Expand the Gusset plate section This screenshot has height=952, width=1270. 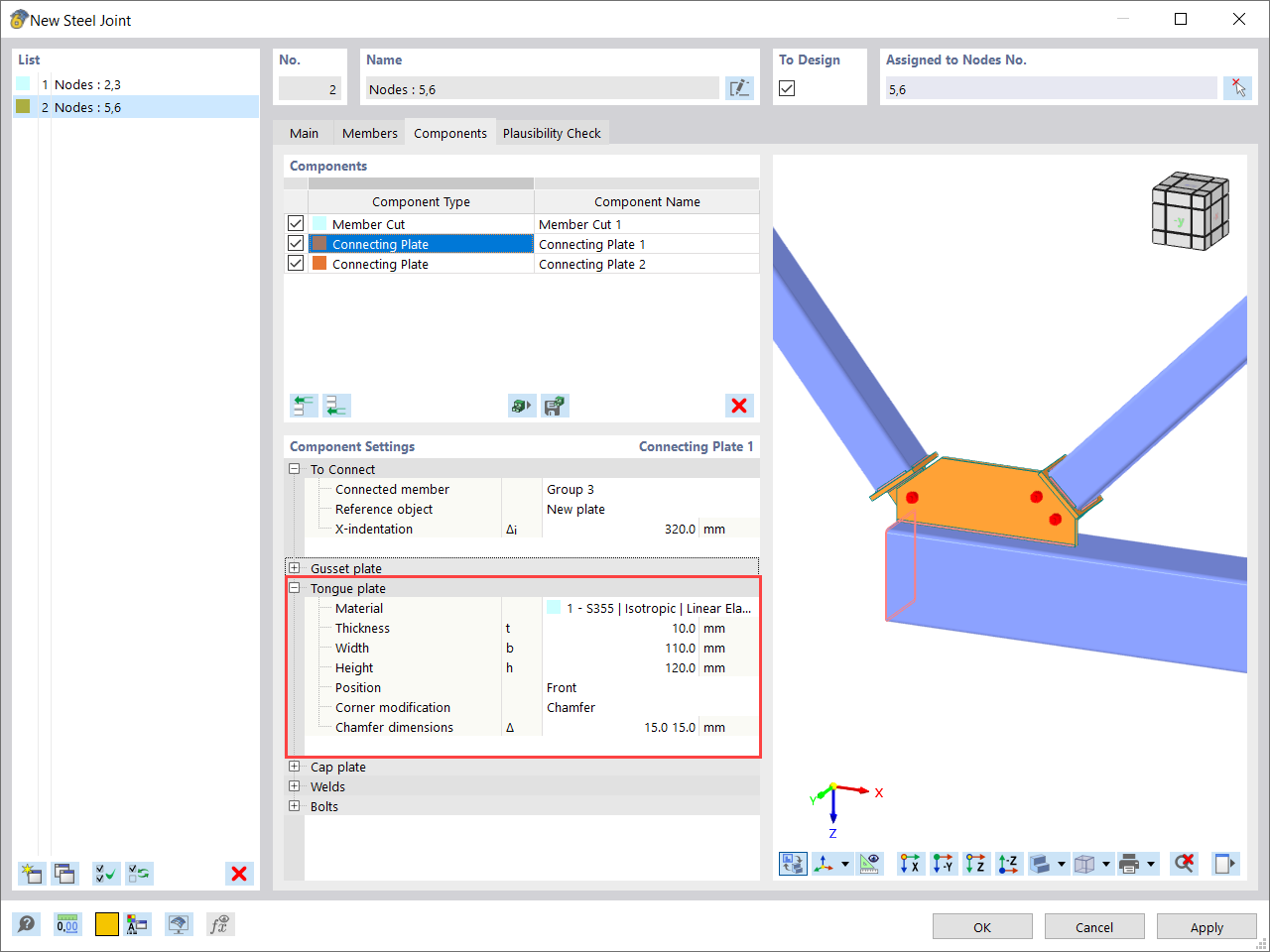point(294,568)
